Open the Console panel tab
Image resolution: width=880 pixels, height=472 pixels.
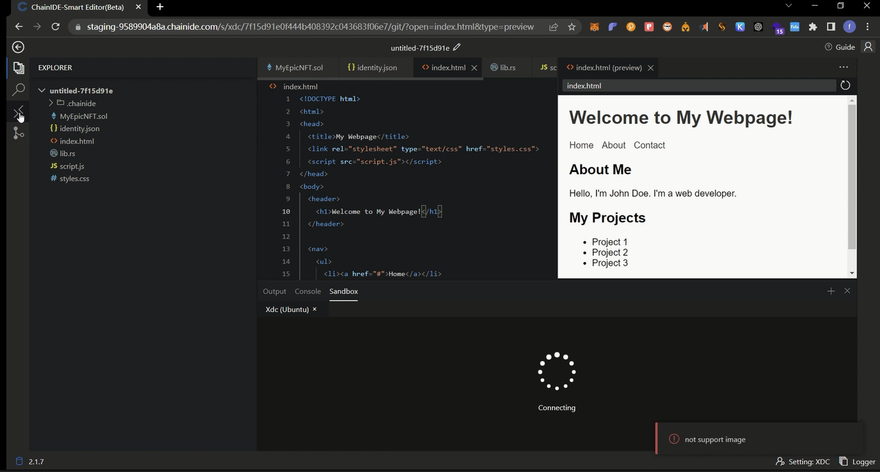[x=307, y=291]
